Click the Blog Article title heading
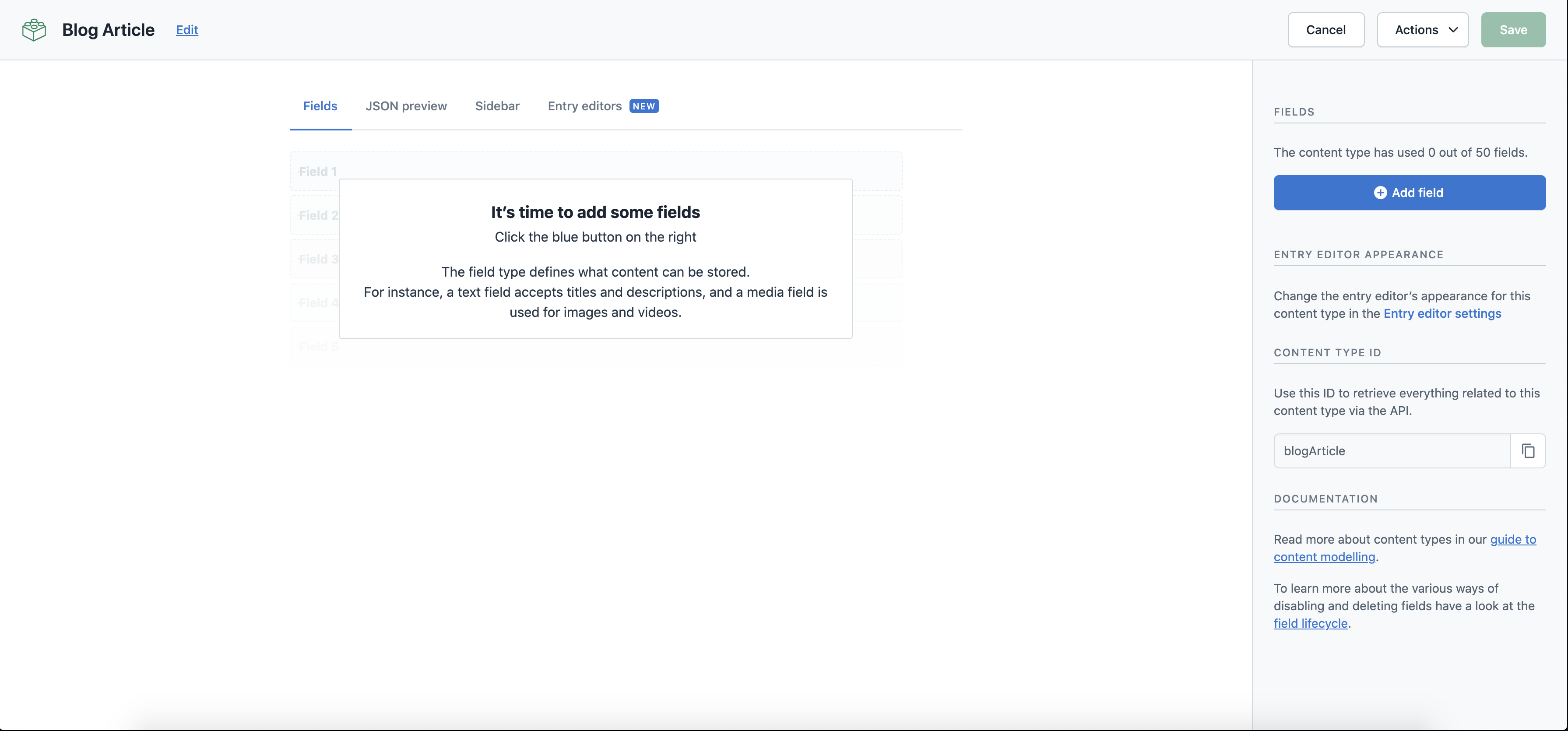Viewport: 1568px width, 731px height. tap(109, 30)
